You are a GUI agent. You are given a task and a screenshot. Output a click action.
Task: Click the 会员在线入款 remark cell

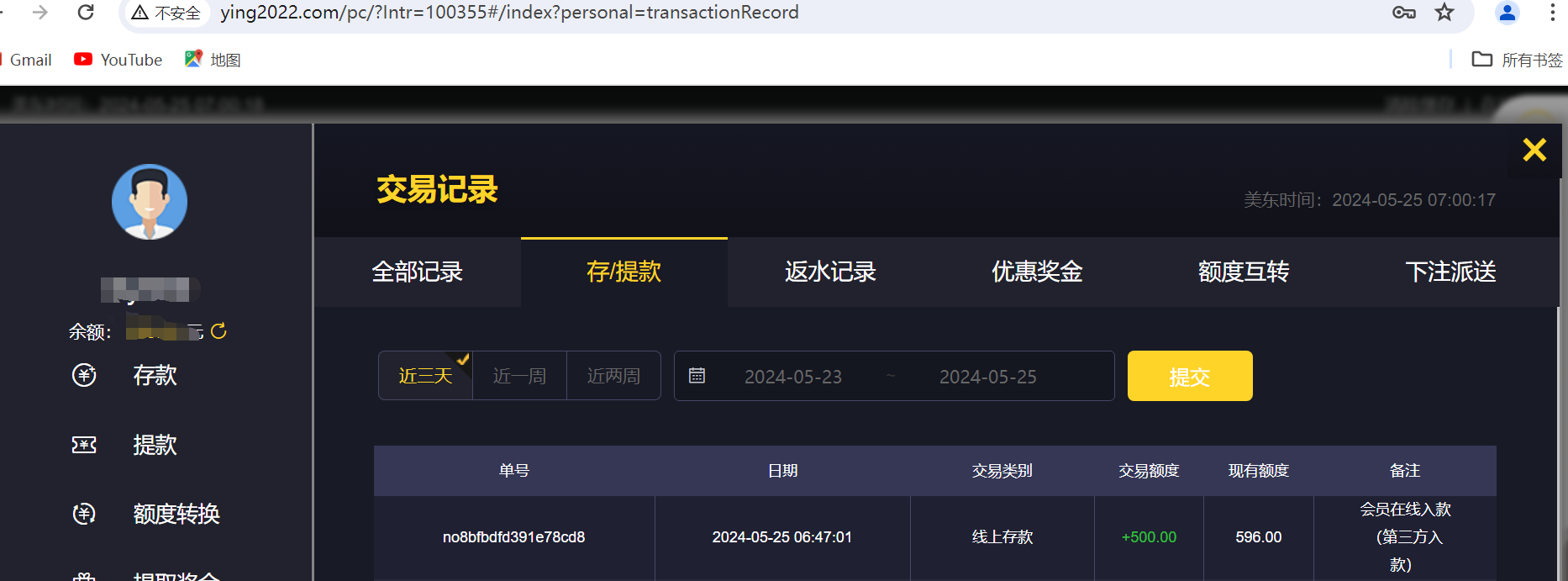1405,537
